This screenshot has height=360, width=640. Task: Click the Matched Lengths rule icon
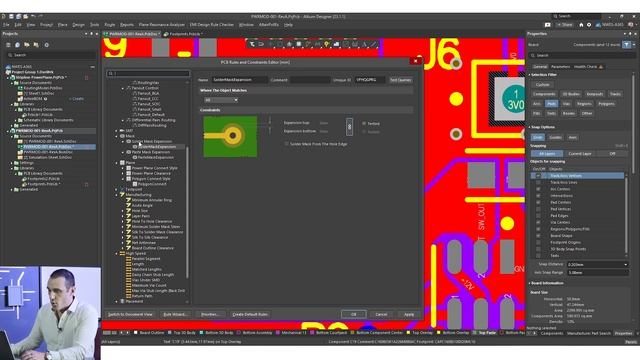click(129, 269)
